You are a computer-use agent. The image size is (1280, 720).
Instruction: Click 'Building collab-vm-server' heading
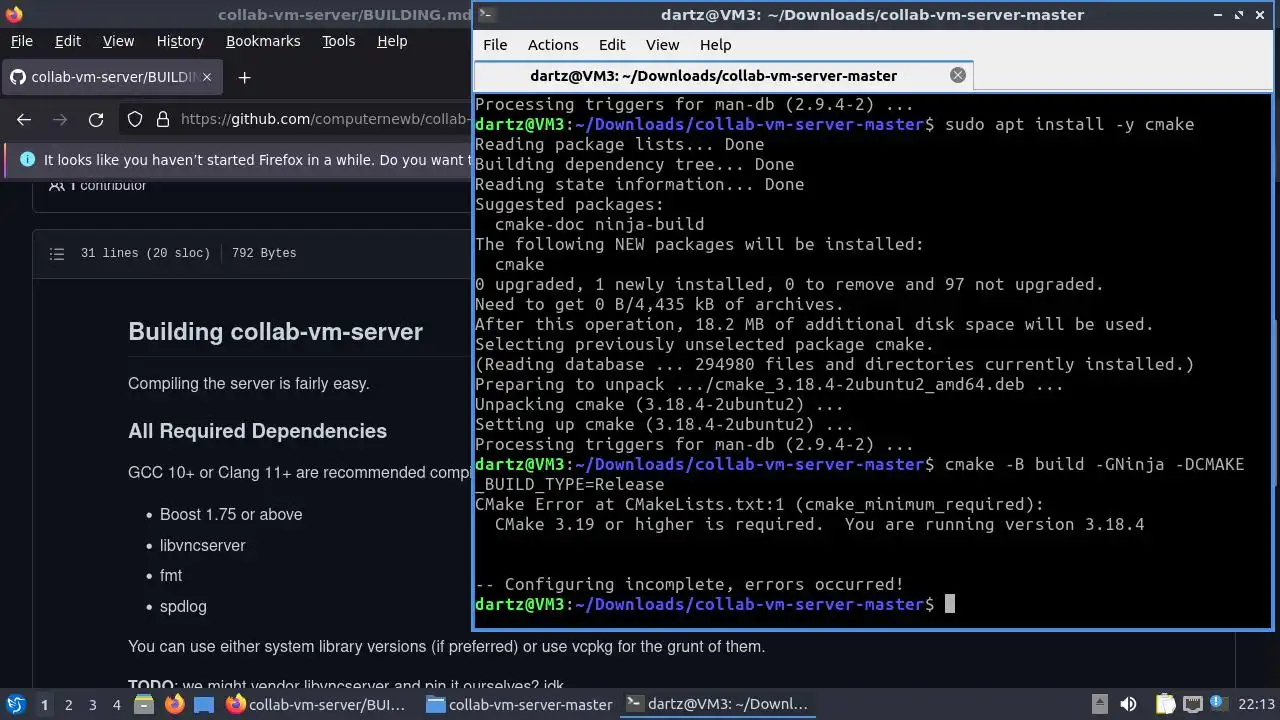click(275, 332)
